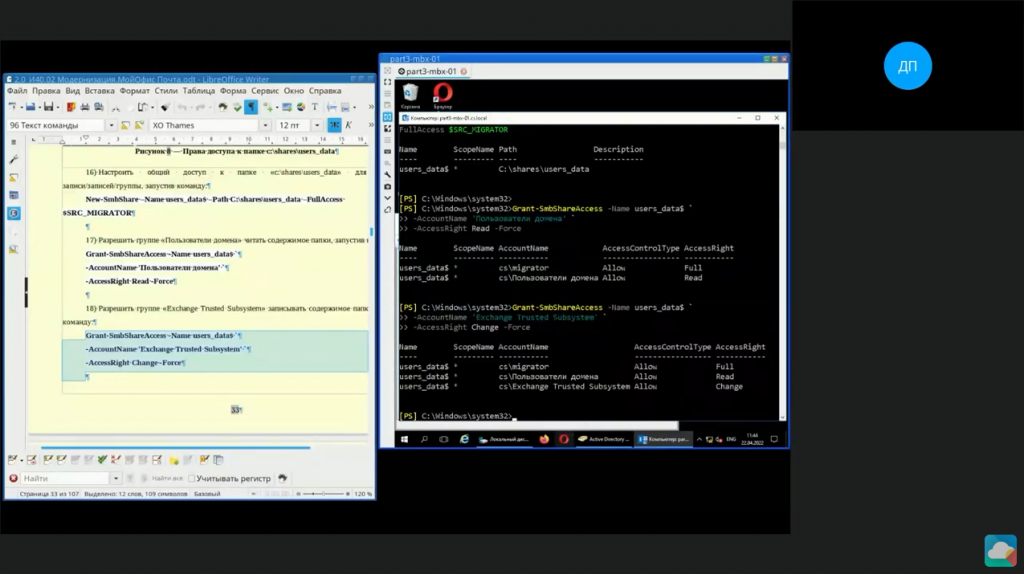This screenshot has height=574, width=1024.
Task: Open the Справка menu
Action: (325, 91)
